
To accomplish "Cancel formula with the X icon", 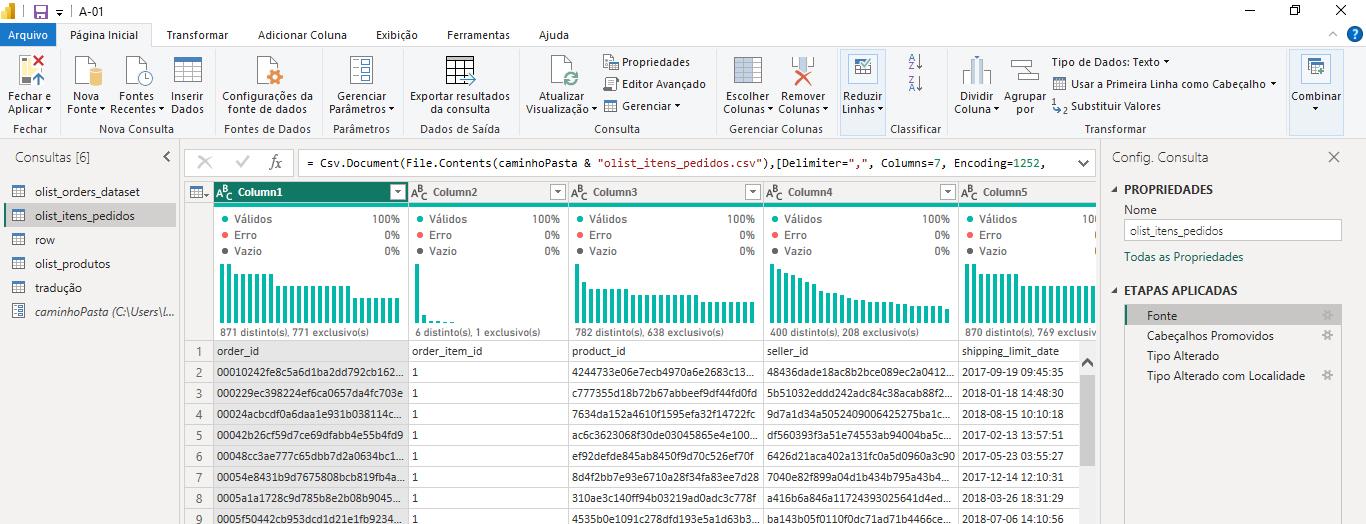I will point(205,162).
